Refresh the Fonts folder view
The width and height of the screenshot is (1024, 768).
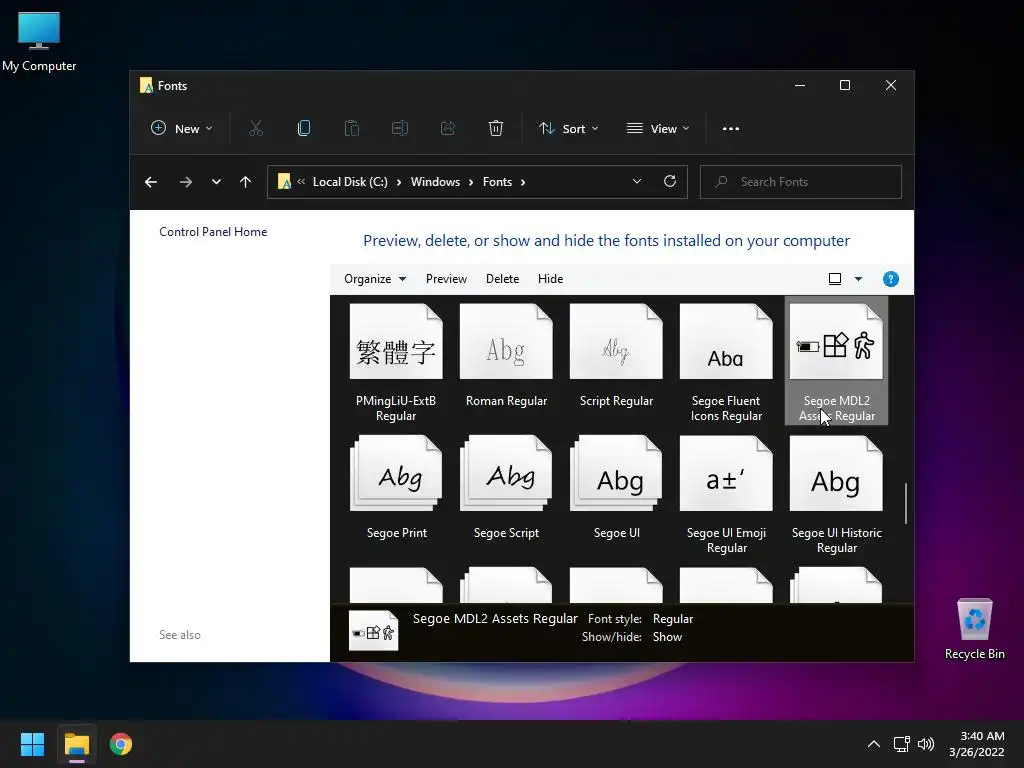tap(670, 182)
